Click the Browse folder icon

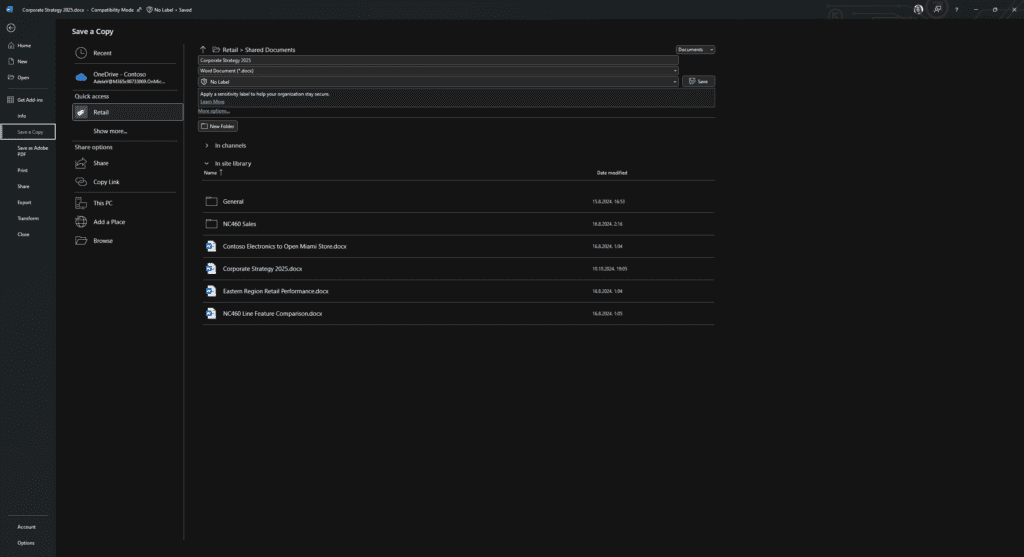click(81, 241)
